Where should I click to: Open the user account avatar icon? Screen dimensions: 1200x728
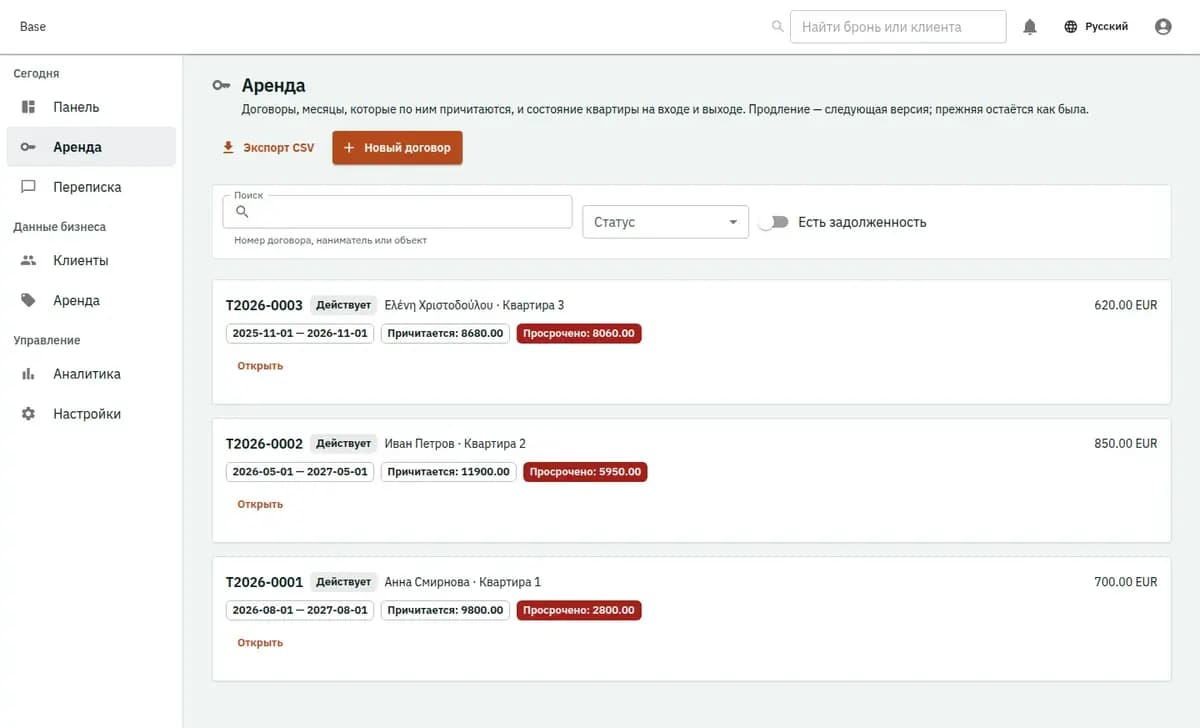click(x=1163, y=27)
